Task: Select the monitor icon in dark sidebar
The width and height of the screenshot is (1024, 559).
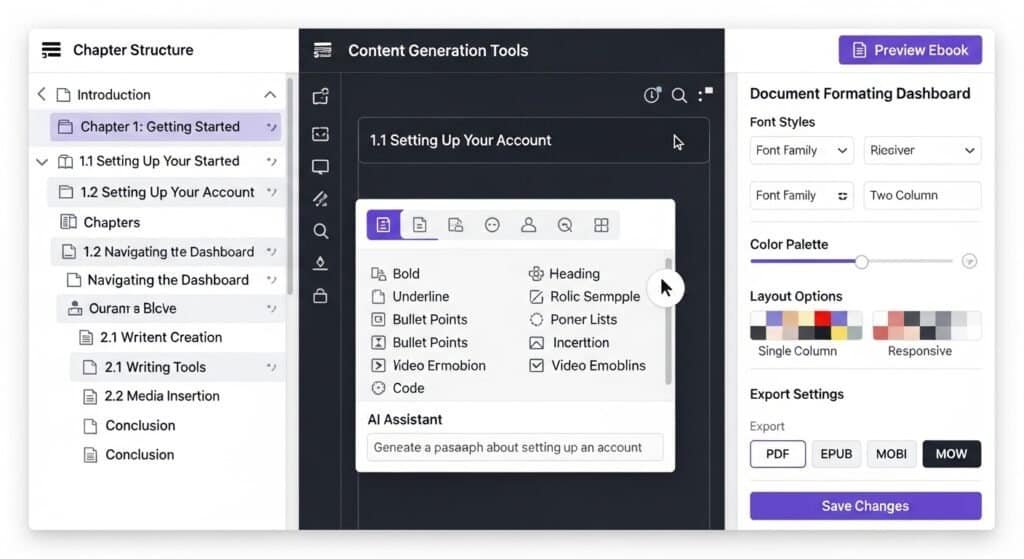Action: (x=320, y=167)
